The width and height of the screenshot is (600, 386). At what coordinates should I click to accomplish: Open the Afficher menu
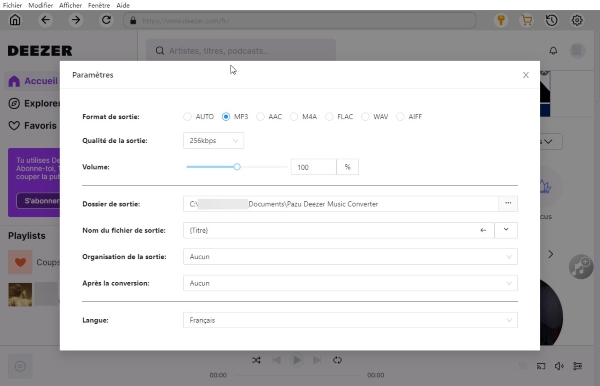(70, 5)
